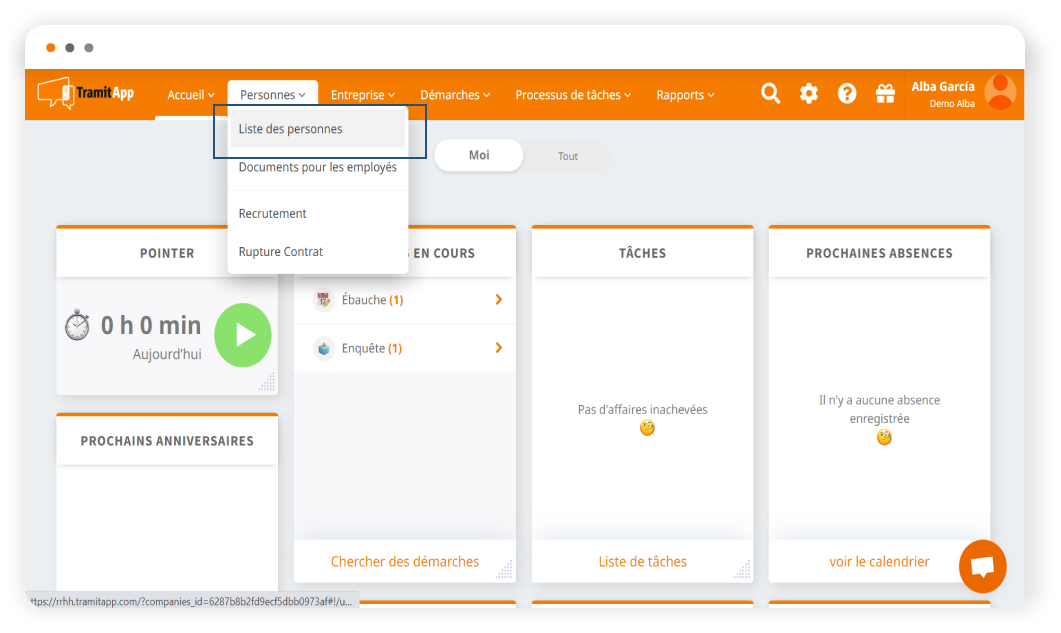
Task: Expand the Démarches dropdown menu
Action: click(455, 95)
